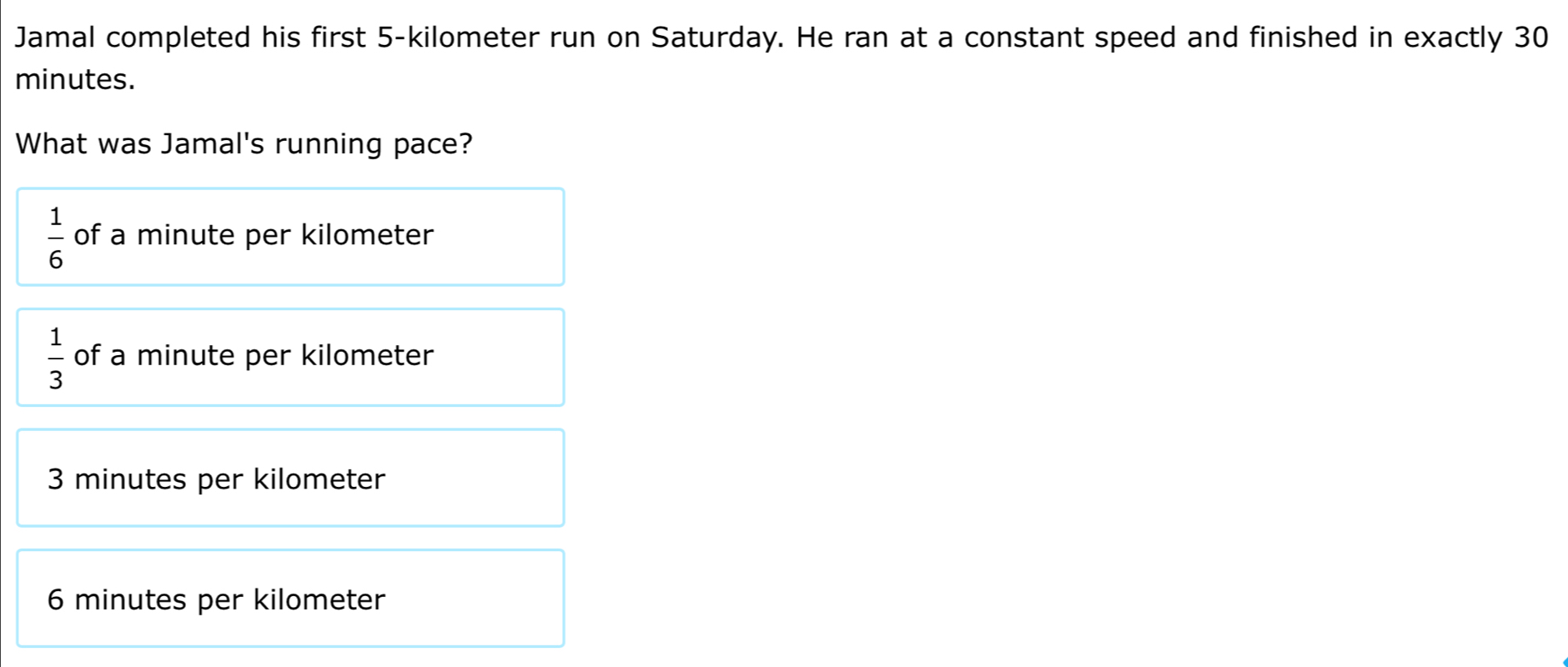This screenshot has width=1568, height=667.
Task: Click the word kilometer in the second answer
Action: pos(368,356)
